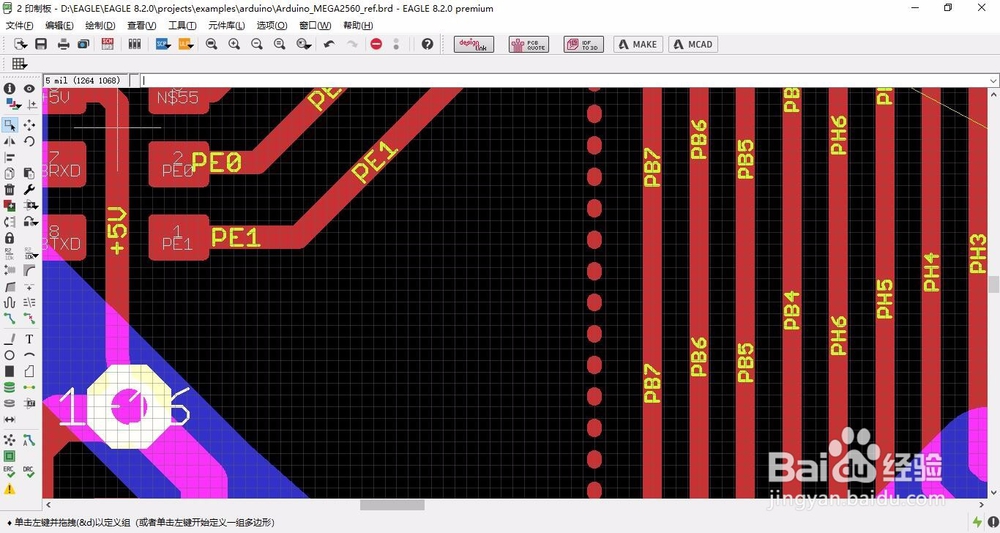Select the Circle drawing tool

[x=10, y=355]
